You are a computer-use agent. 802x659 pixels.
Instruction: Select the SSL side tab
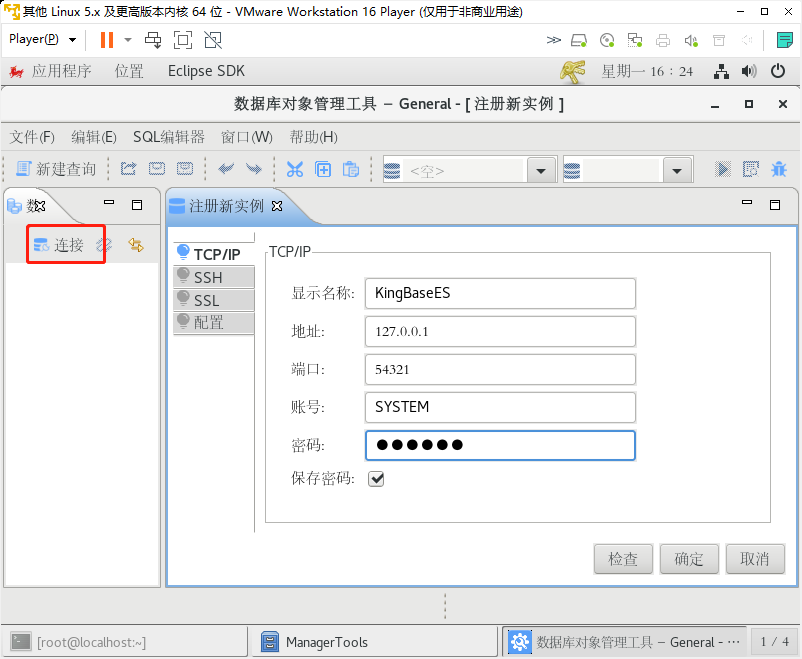click(214, 300)
